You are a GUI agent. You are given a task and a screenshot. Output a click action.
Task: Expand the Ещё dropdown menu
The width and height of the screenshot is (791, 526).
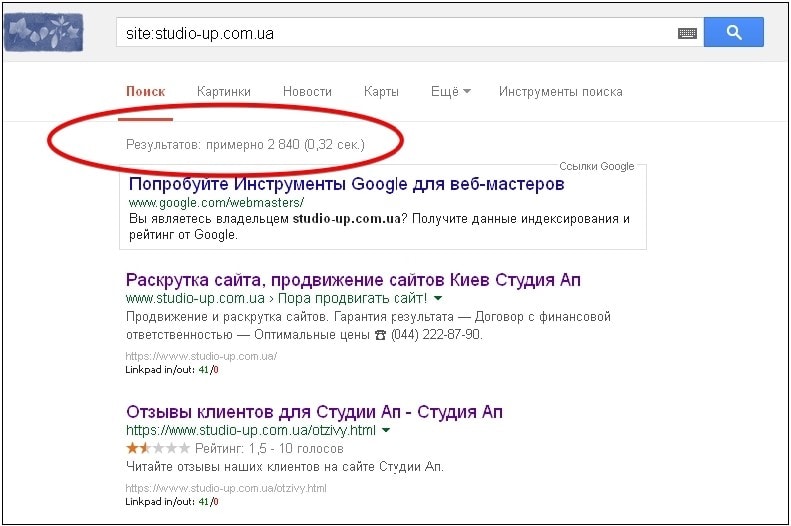pos(450,92)
